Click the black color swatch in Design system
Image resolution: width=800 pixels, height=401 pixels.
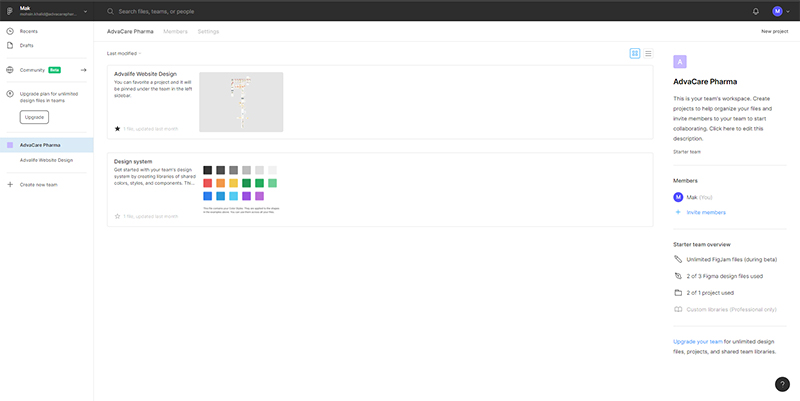pos(207,170)
